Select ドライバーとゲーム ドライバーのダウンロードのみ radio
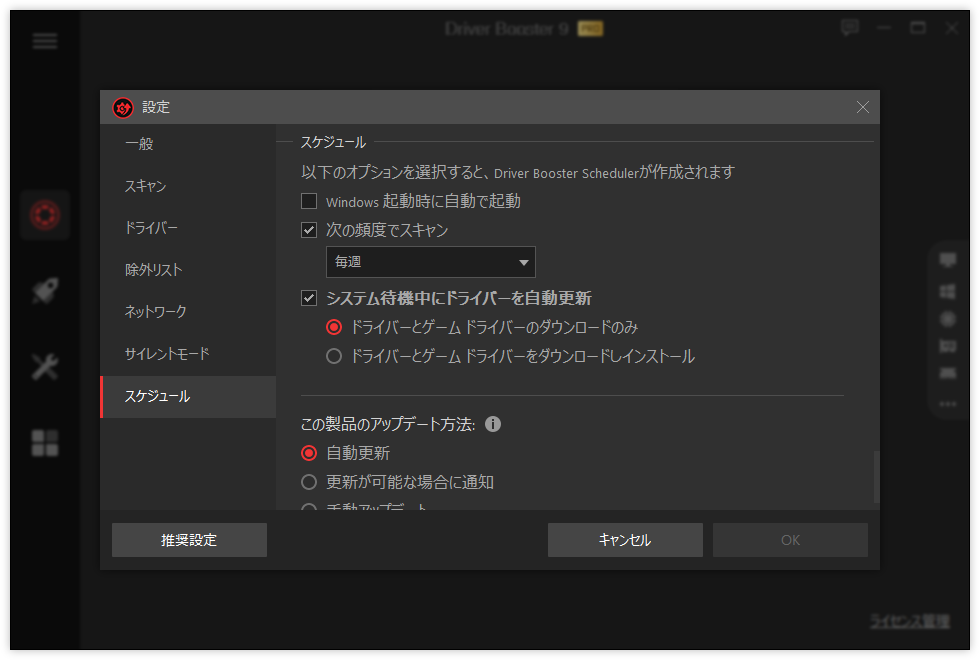Image resolution: width=980 pixels, height=660 pixels. point(334,327)
